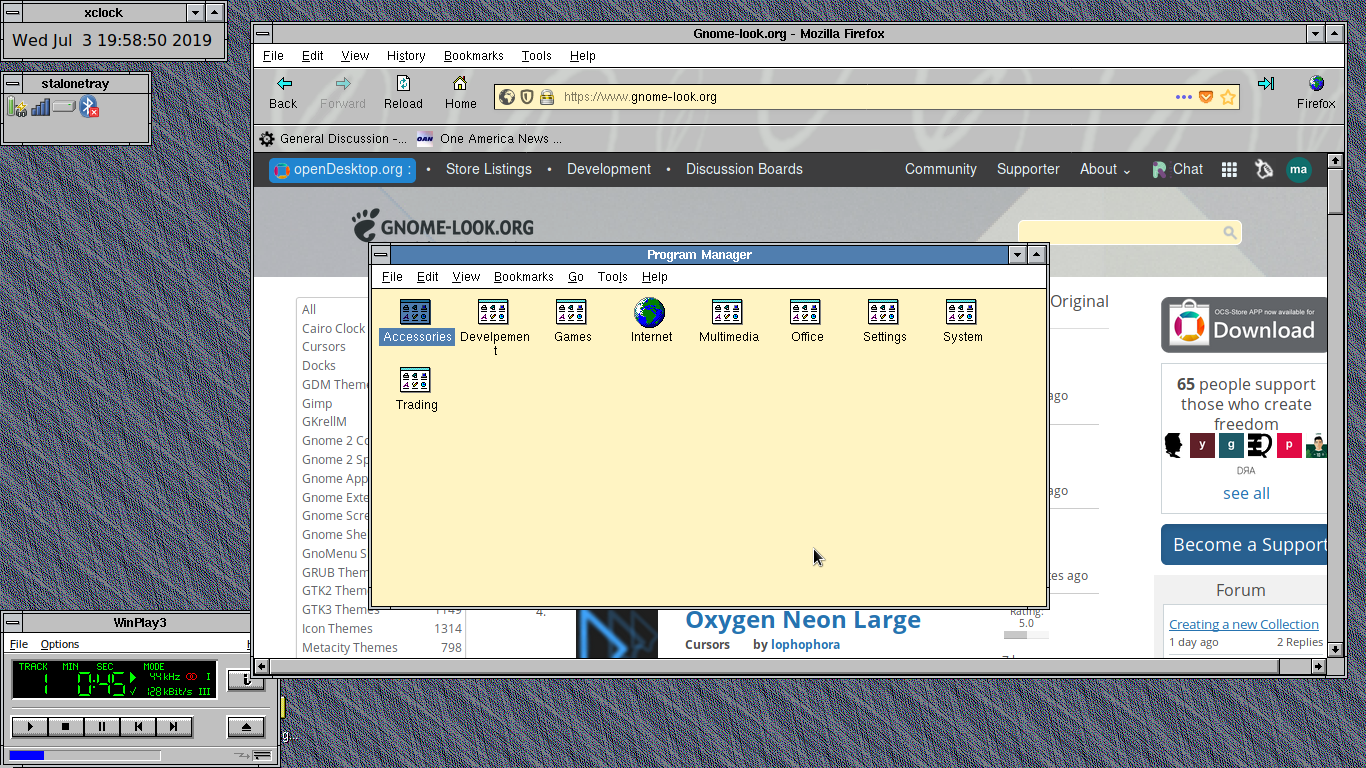Click the info 'i' button in WinPlay3
This screenshot has height=768, width=1366.
(246, 681)
